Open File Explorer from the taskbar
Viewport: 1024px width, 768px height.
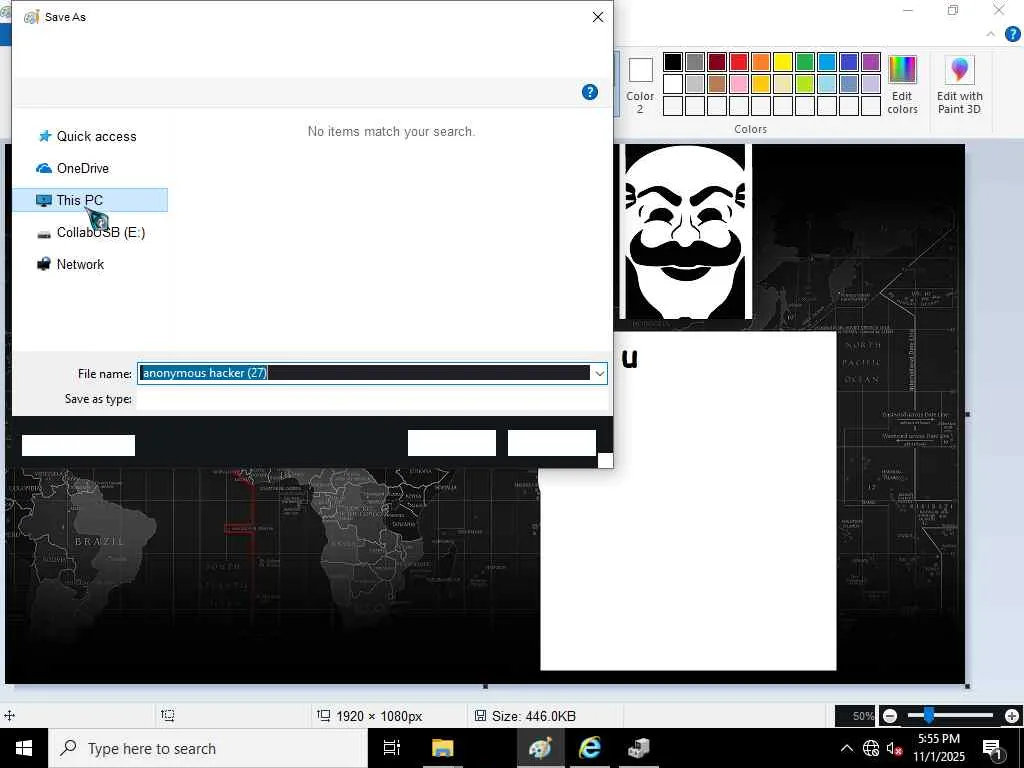pyautogui.click(x=442, y=748)
